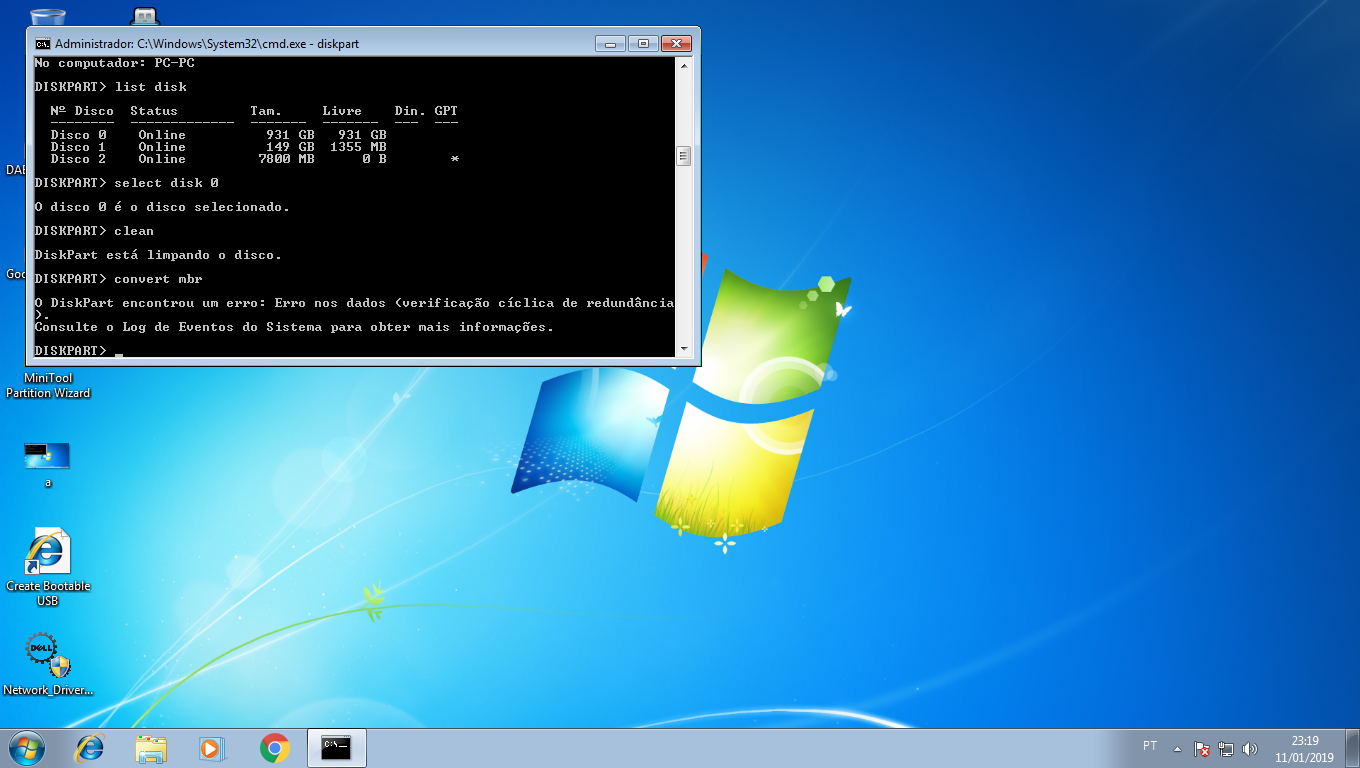Click the "No computador: PC-PC" line

(114, 63)
